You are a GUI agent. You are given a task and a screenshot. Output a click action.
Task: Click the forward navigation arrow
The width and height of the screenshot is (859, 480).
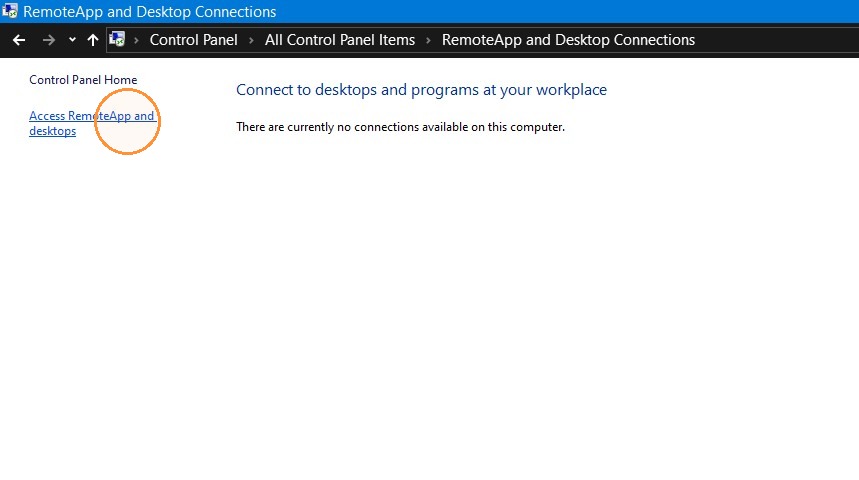click(49, 40)
